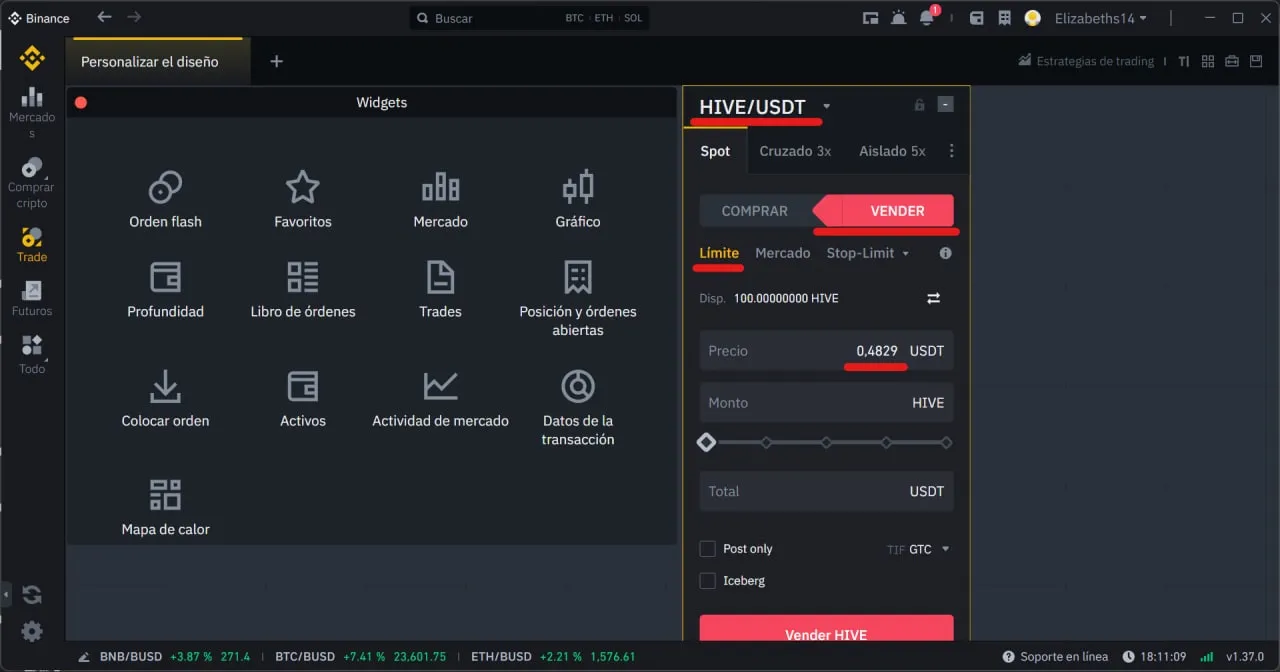
Task: Open Soporte en línea
Action: (x=1055, y=657)
